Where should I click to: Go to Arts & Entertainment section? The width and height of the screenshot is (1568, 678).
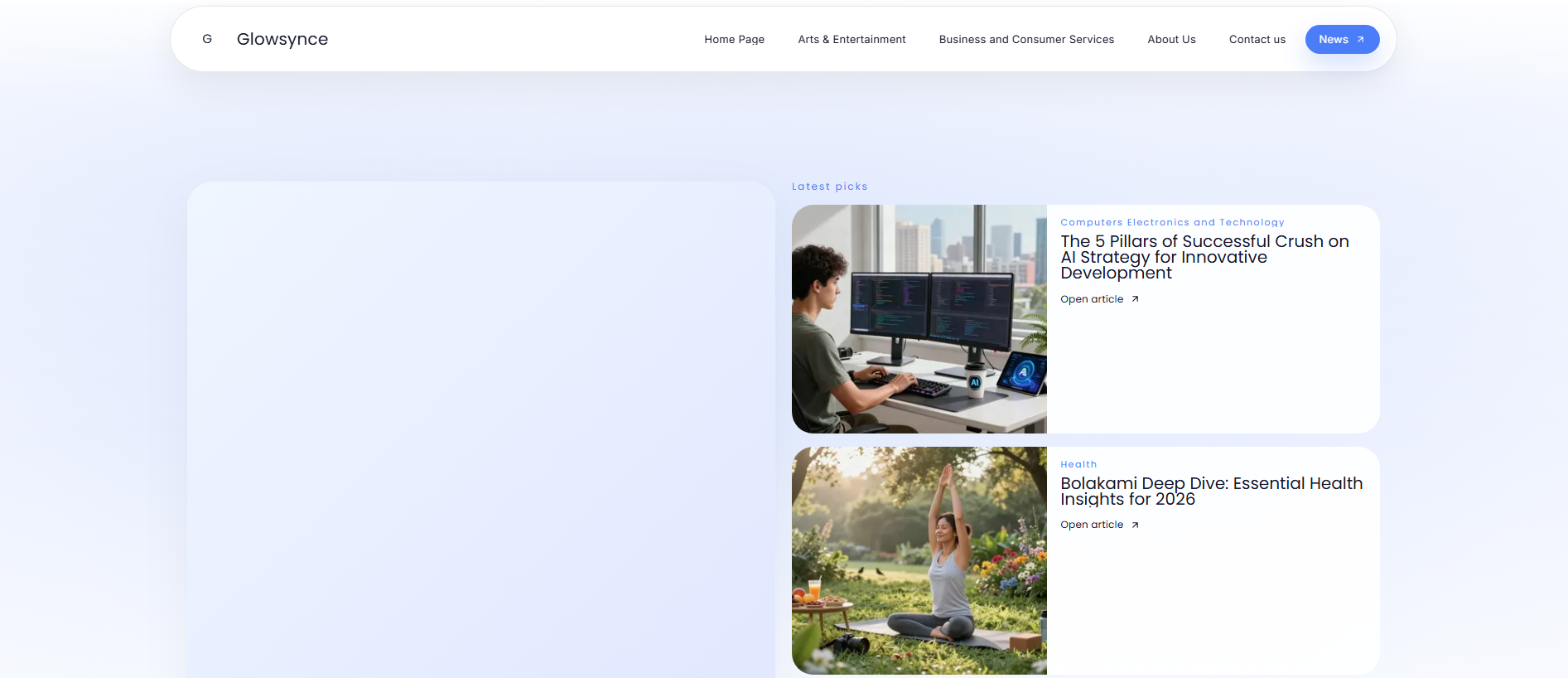coord(852,39)
